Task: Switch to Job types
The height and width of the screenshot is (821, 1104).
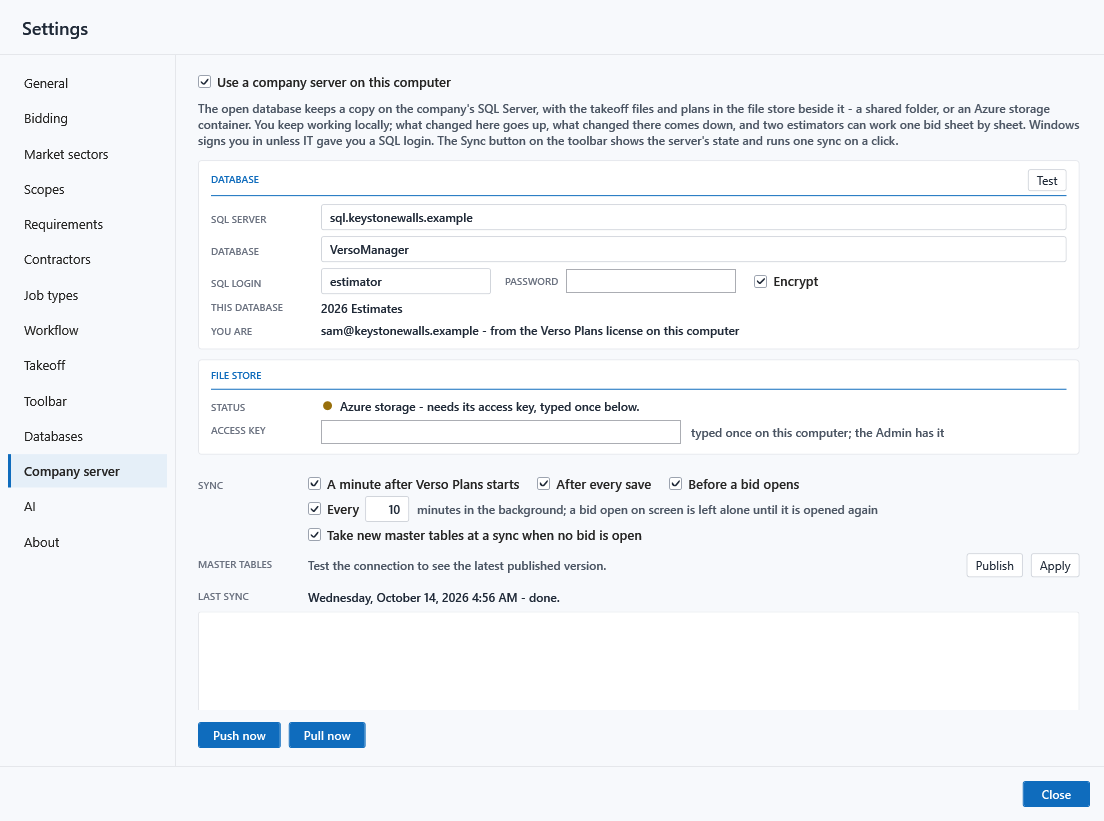Action: click(x=51, y=295)
